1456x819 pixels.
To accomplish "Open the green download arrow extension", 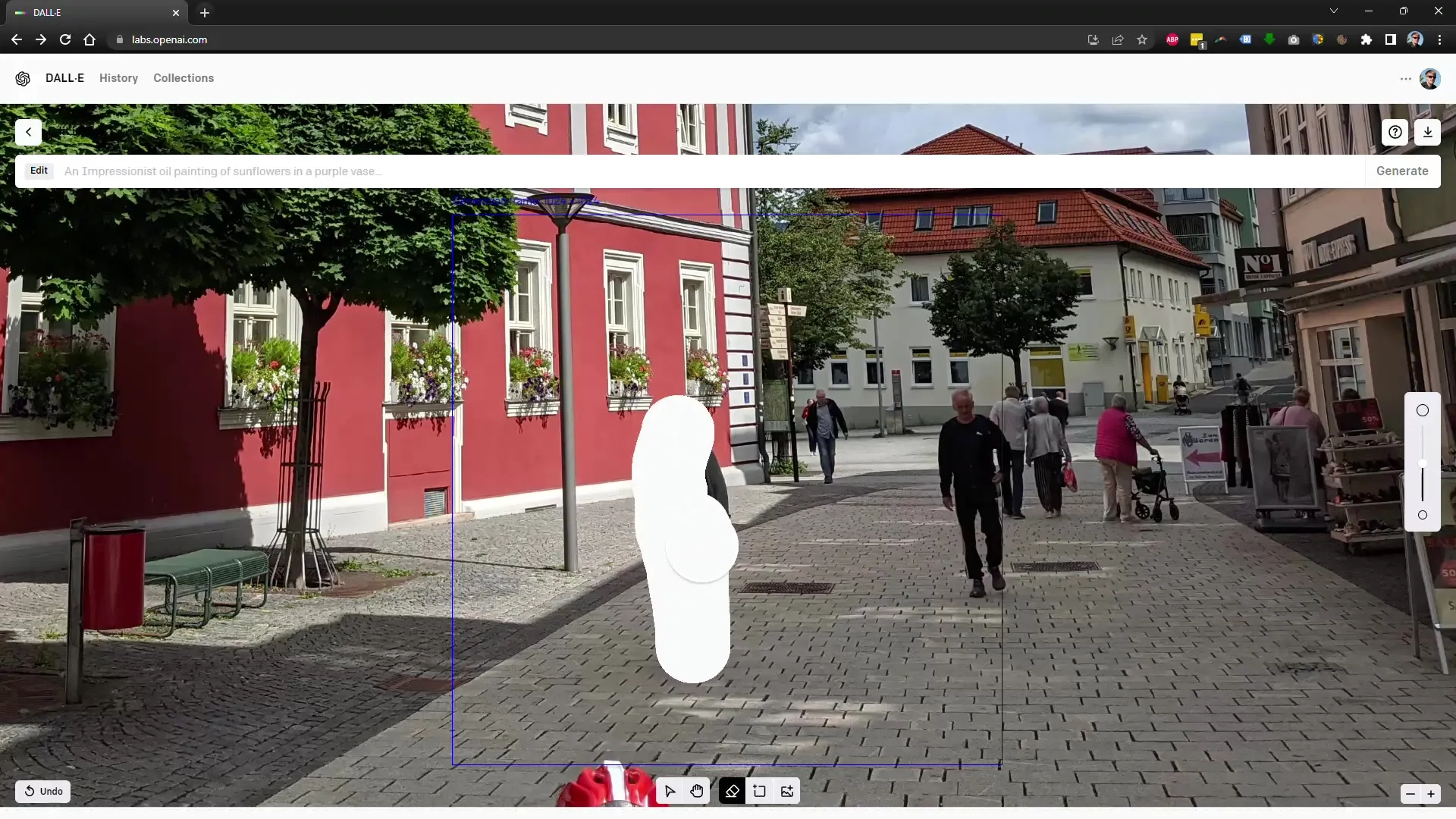I will (x=1269, y=39).
